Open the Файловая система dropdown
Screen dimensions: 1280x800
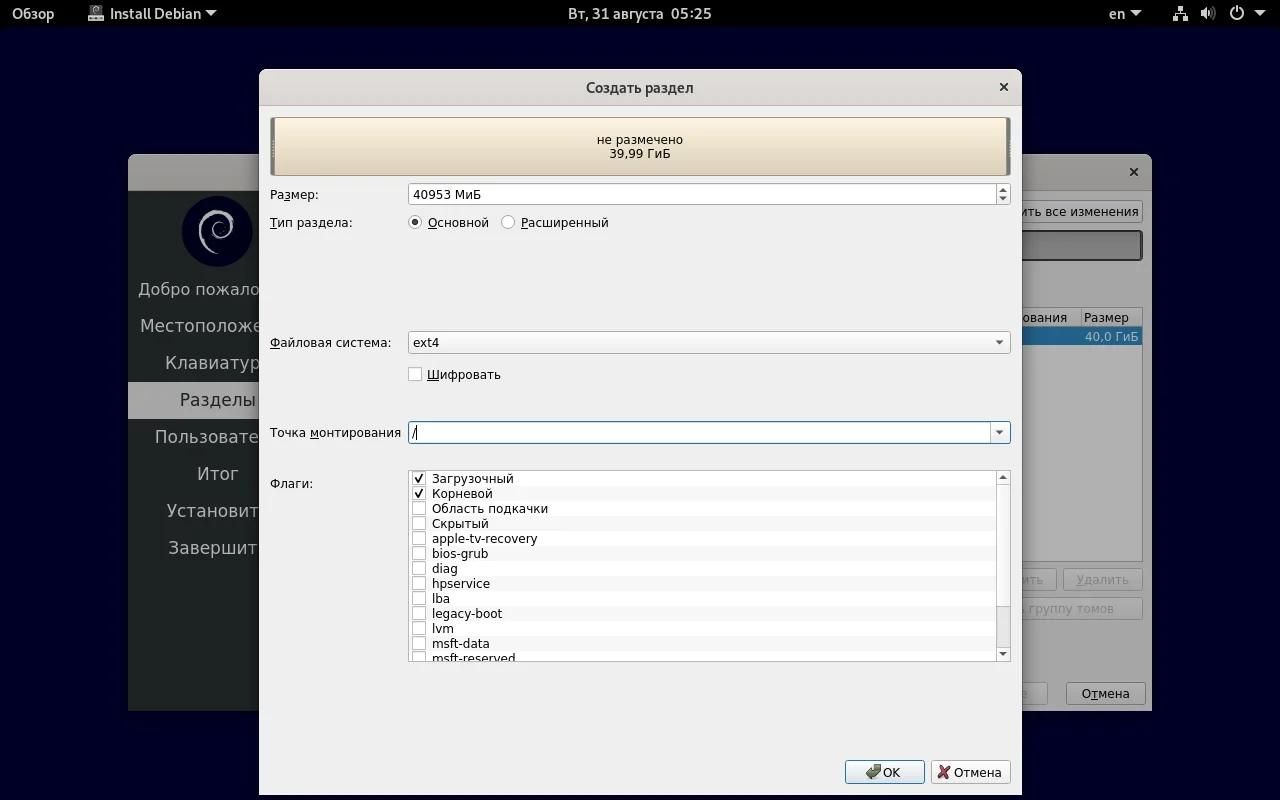coord(998,342)
